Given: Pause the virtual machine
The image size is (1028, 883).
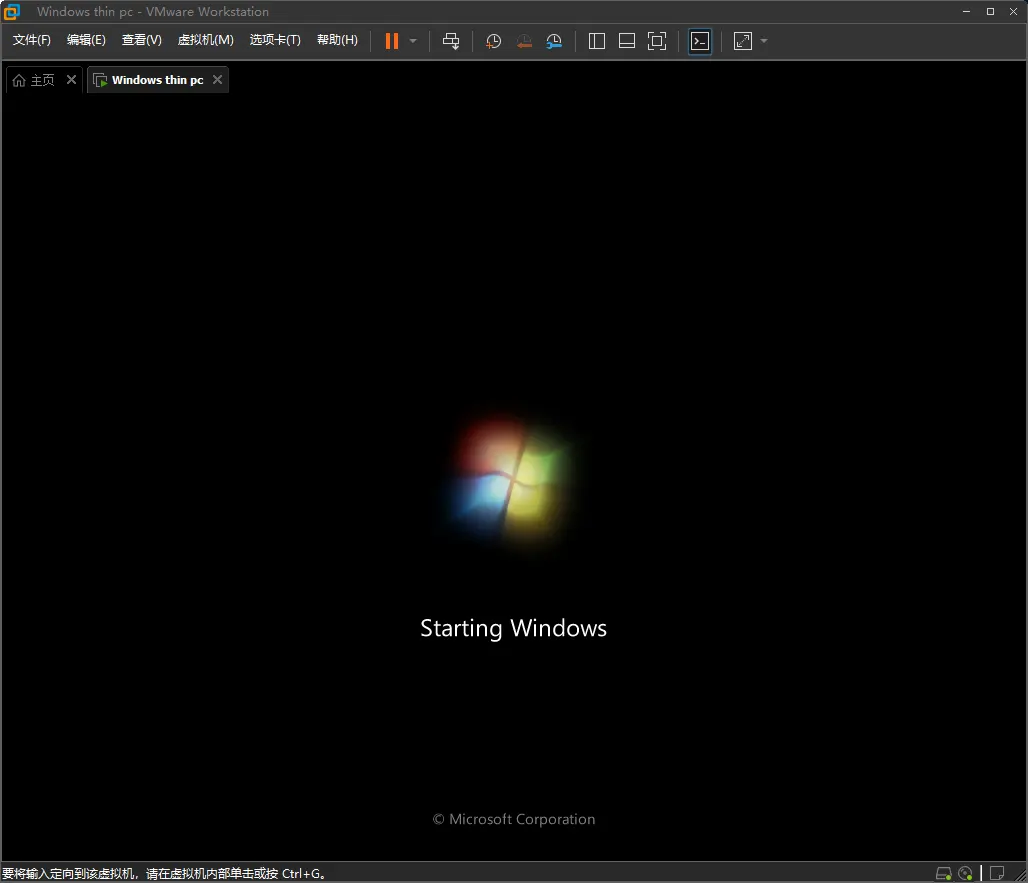Looking at the screenshot, I should tap(391, 41).
